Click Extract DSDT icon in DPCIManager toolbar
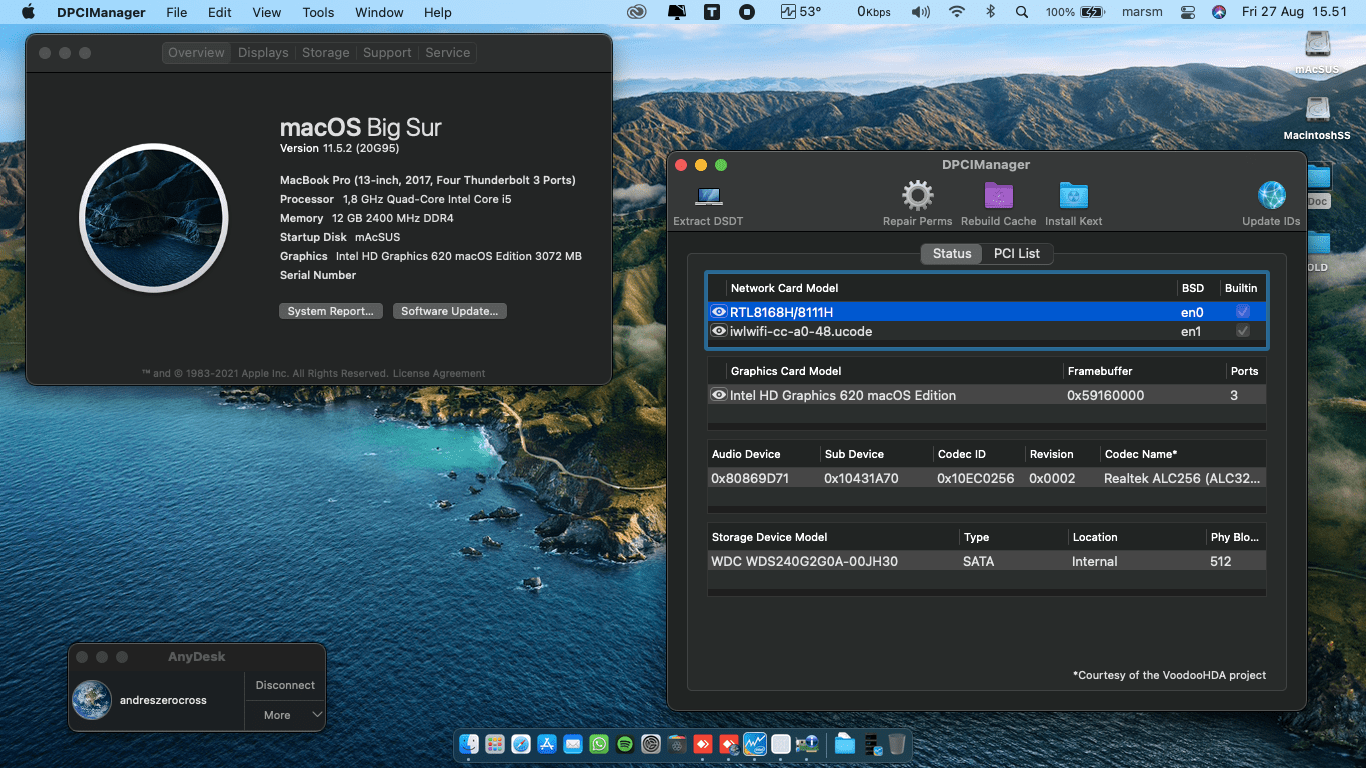 (708, 196)
